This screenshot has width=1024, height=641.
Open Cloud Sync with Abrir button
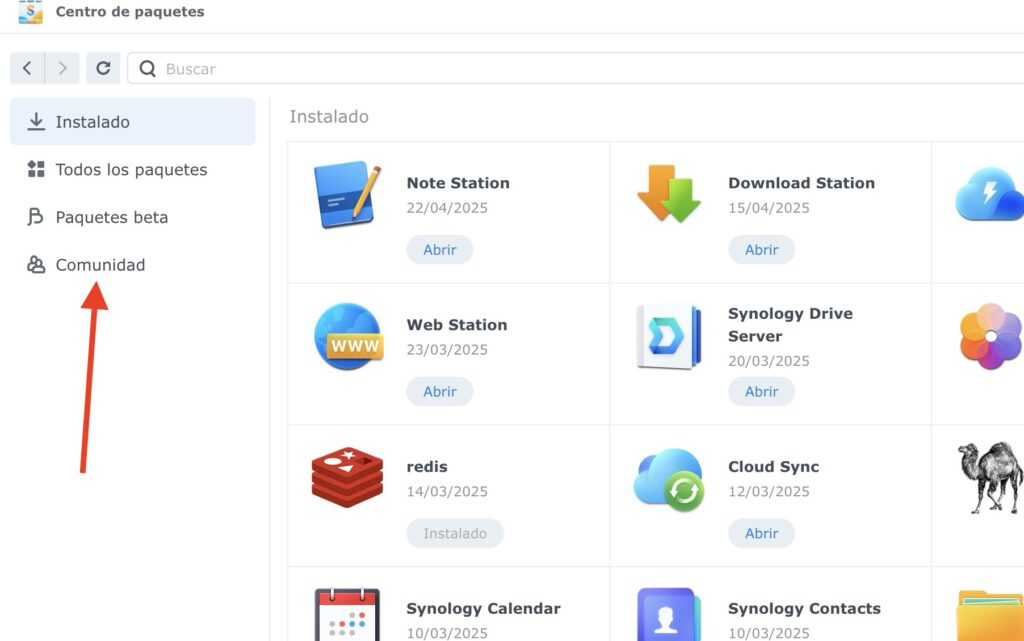pos(761,533)
